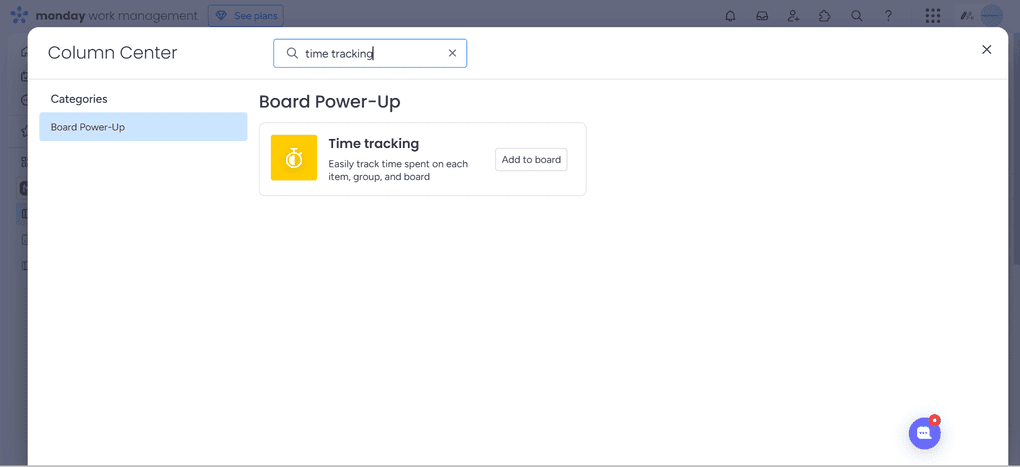Viewport: 1020px width, 467px height.
Task: Open the chat support bubble
Action: pyautogui.click(x=924, y=433)
